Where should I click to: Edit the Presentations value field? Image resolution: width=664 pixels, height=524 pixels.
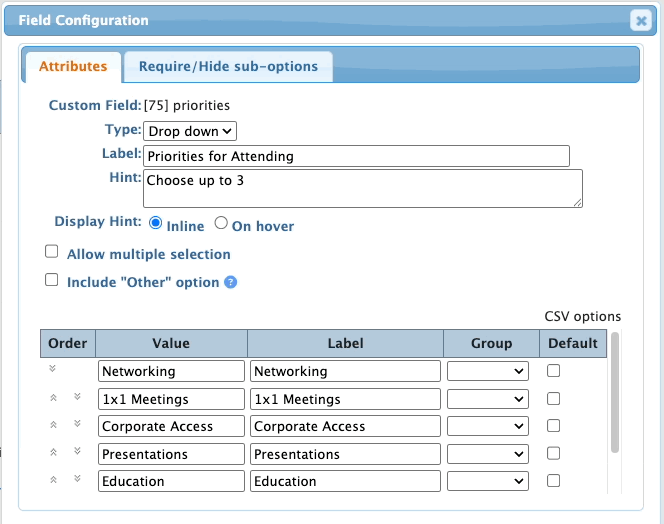coord(171,454)
